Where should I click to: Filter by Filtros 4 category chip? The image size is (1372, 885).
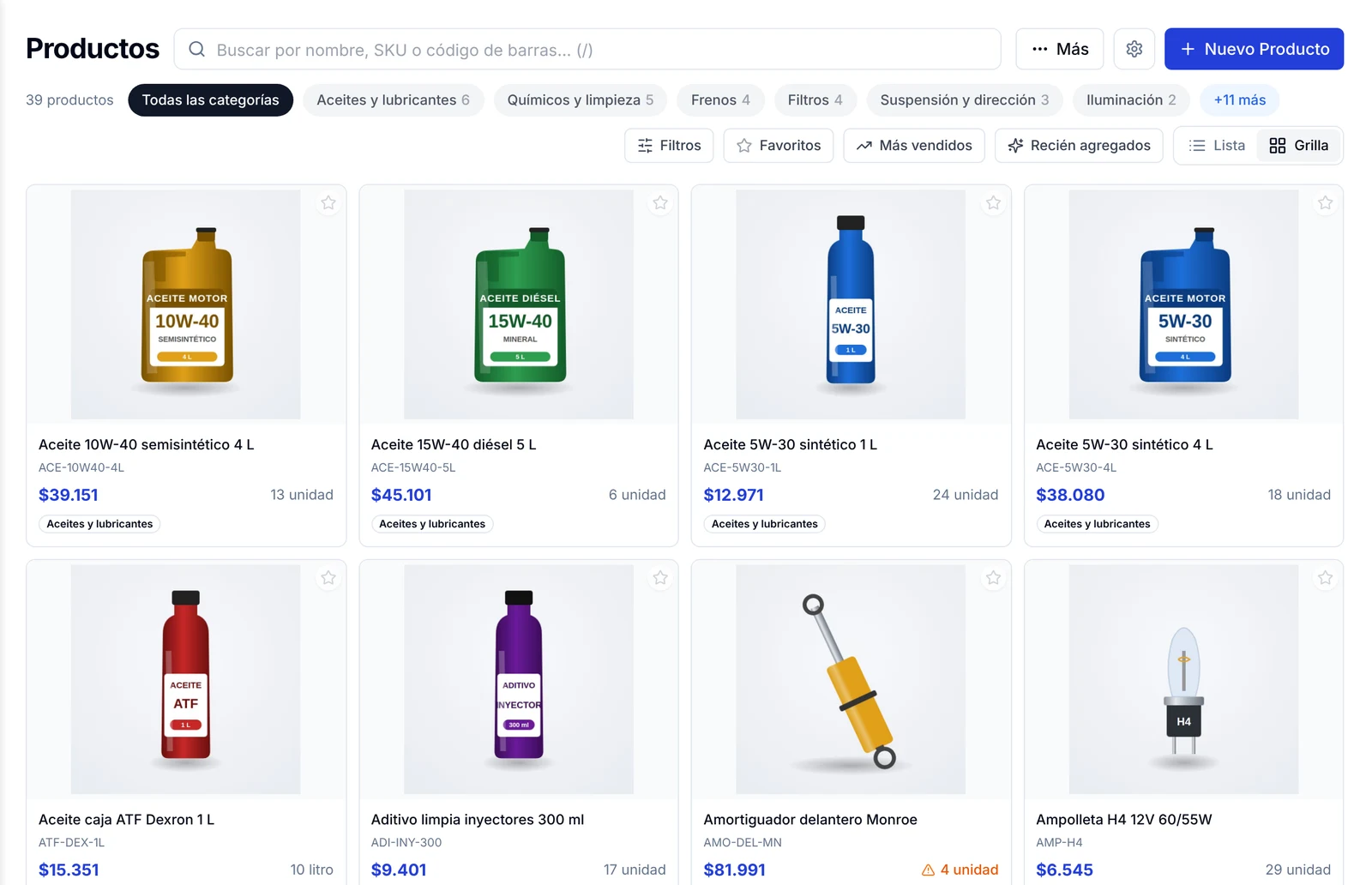[x=815, y=100]
